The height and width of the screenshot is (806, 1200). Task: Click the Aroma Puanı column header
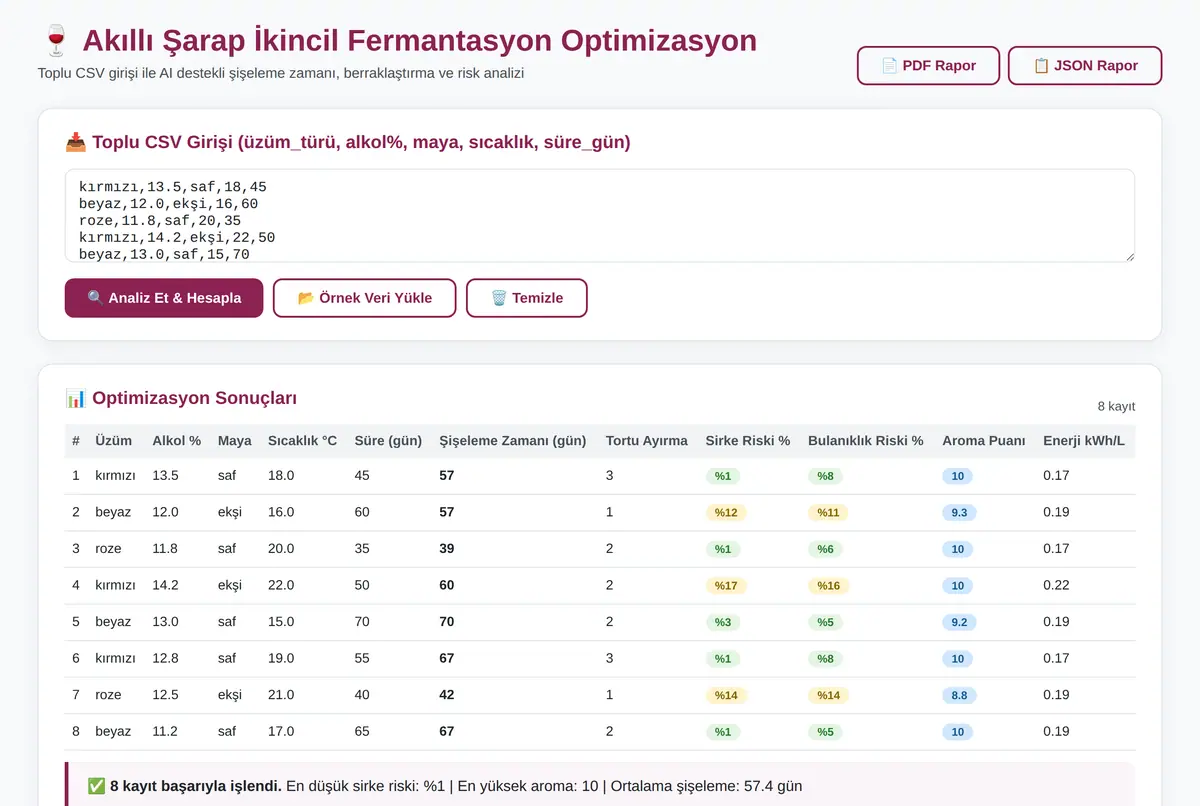pos(984,441)
